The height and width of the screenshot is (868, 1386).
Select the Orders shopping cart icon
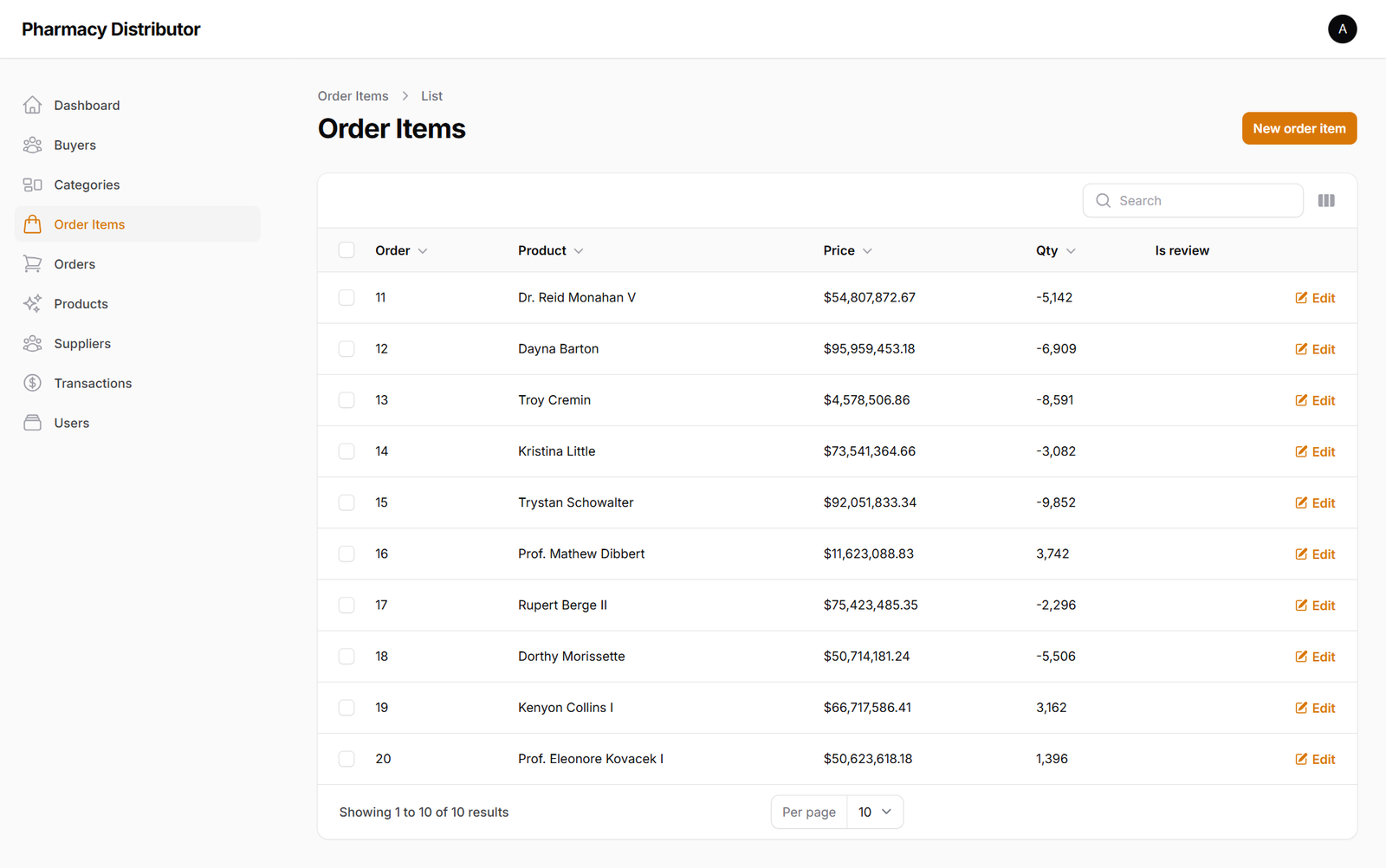(x=32, y=263)
